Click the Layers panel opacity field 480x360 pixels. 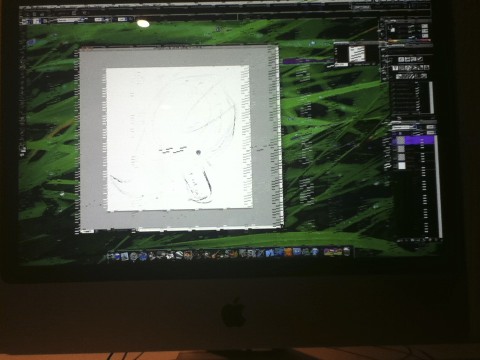point(430,127)
